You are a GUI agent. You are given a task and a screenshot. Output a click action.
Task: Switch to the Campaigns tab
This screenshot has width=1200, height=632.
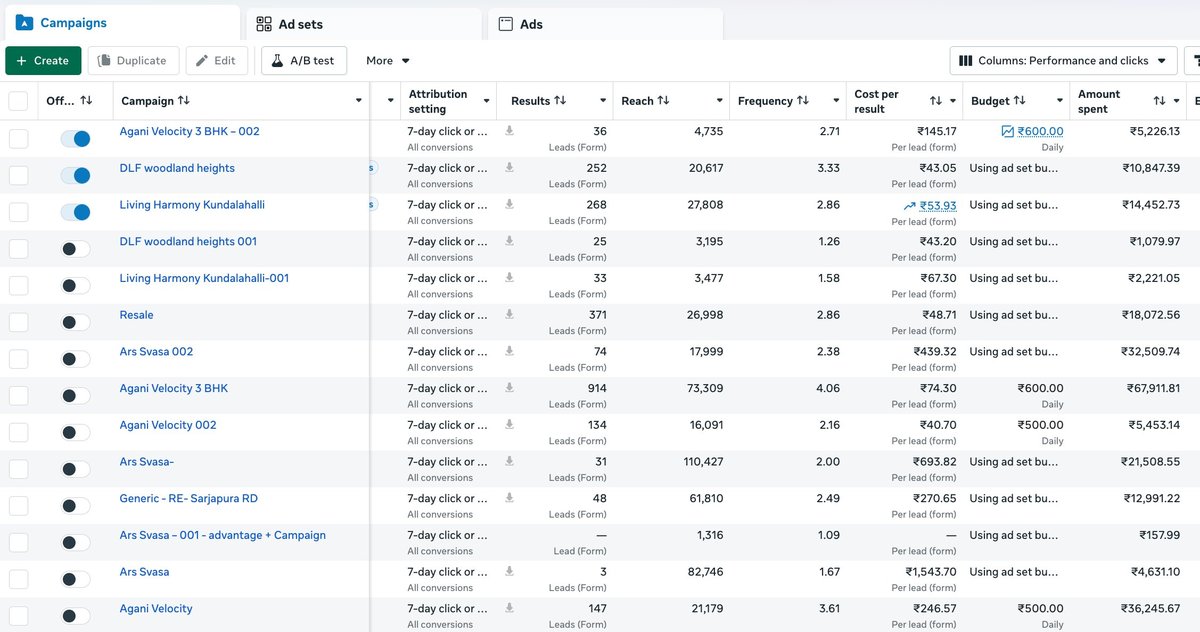[120, 23]
